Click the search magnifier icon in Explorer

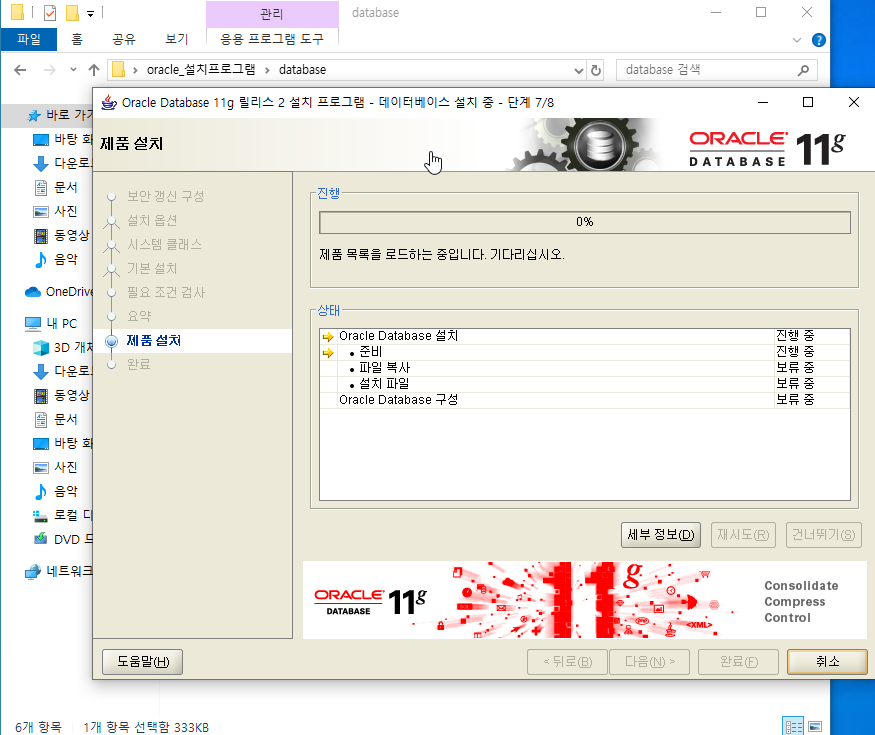coord(804,70)
